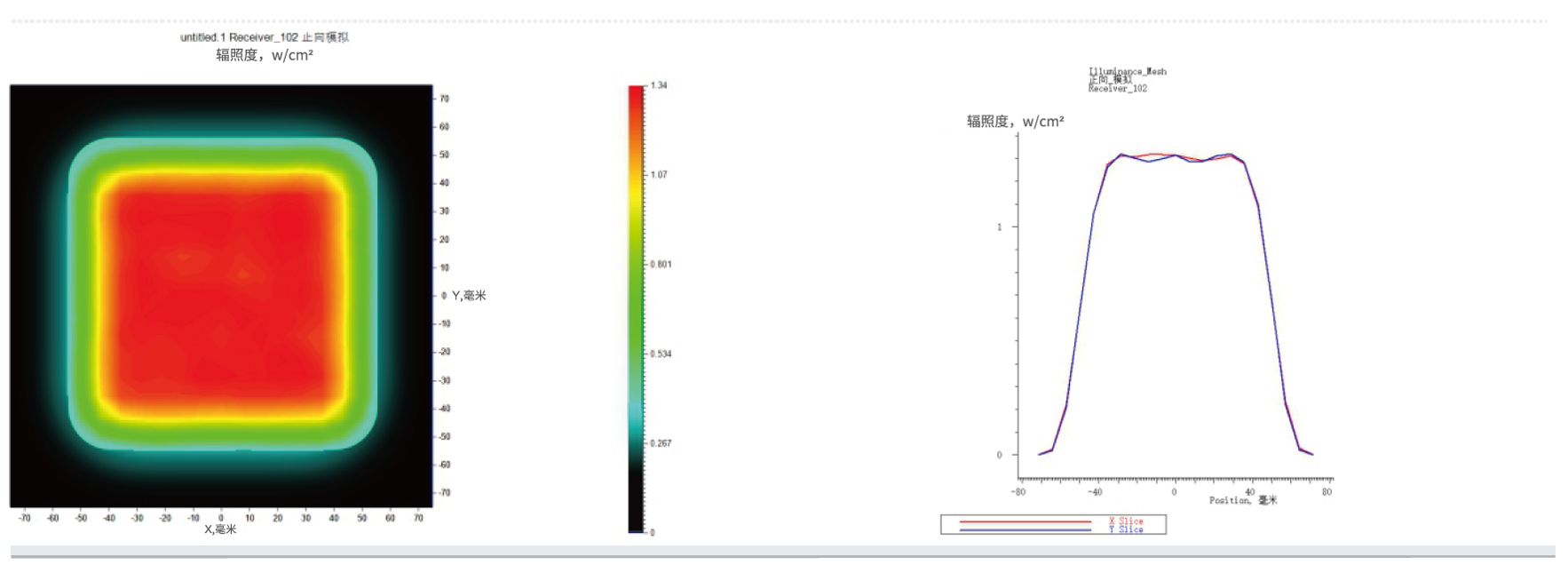
Task: Click the 80 tick on the Position axis
Action: point(1327,492)
